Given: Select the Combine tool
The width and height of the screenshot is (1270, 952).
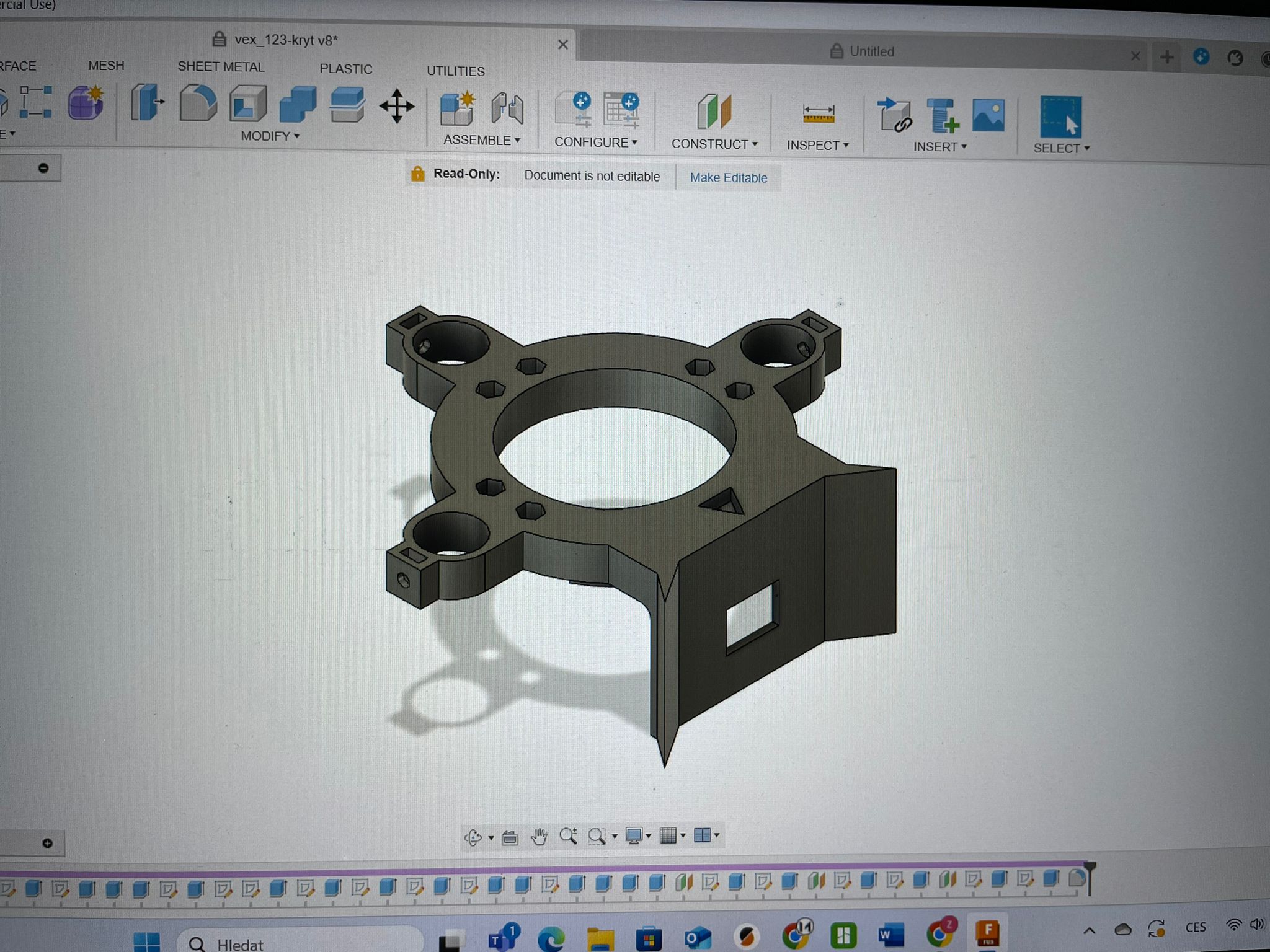Looking at the screenshot, I should 298,104.
